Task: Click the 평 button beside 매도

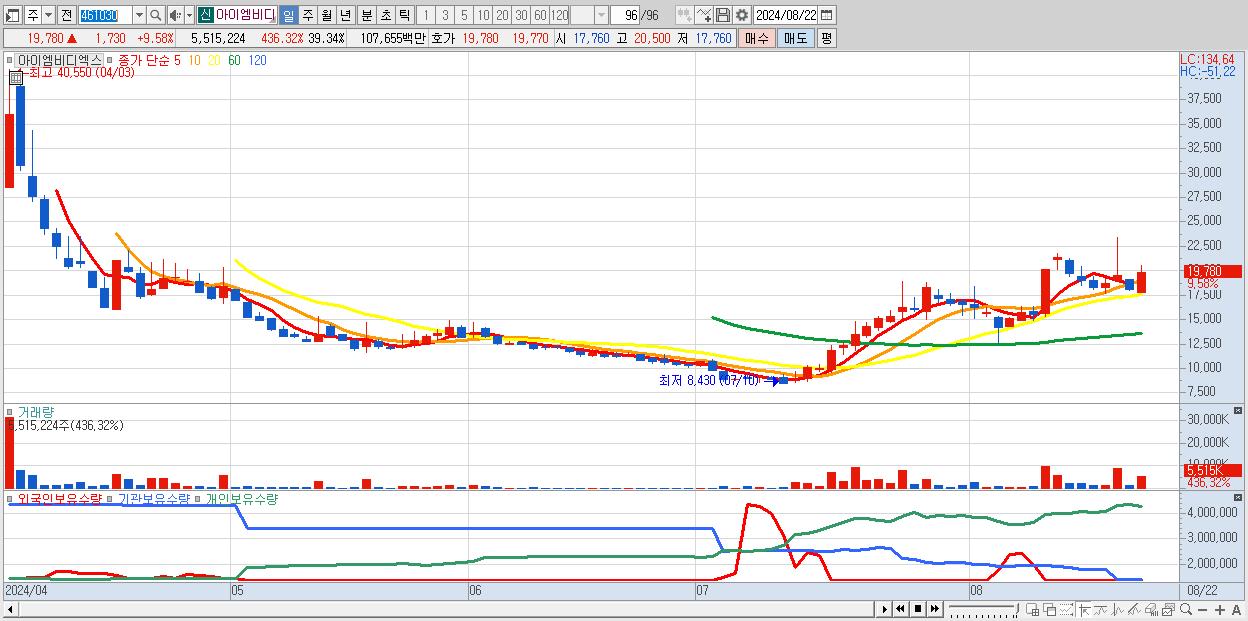Action: [x=826, y=38]
